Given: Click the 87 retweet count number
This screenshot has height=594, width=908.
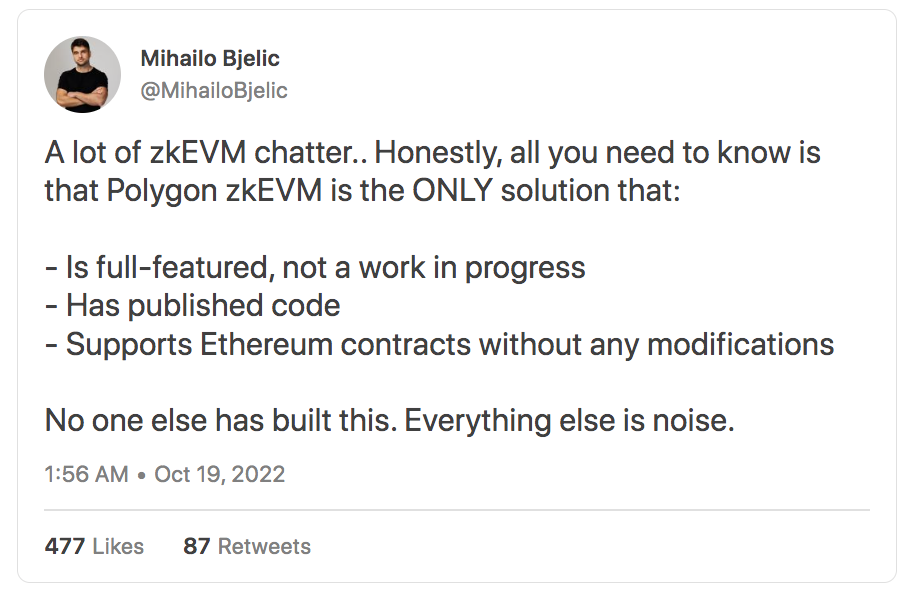Looking at the screenshot, I should 197,546.
